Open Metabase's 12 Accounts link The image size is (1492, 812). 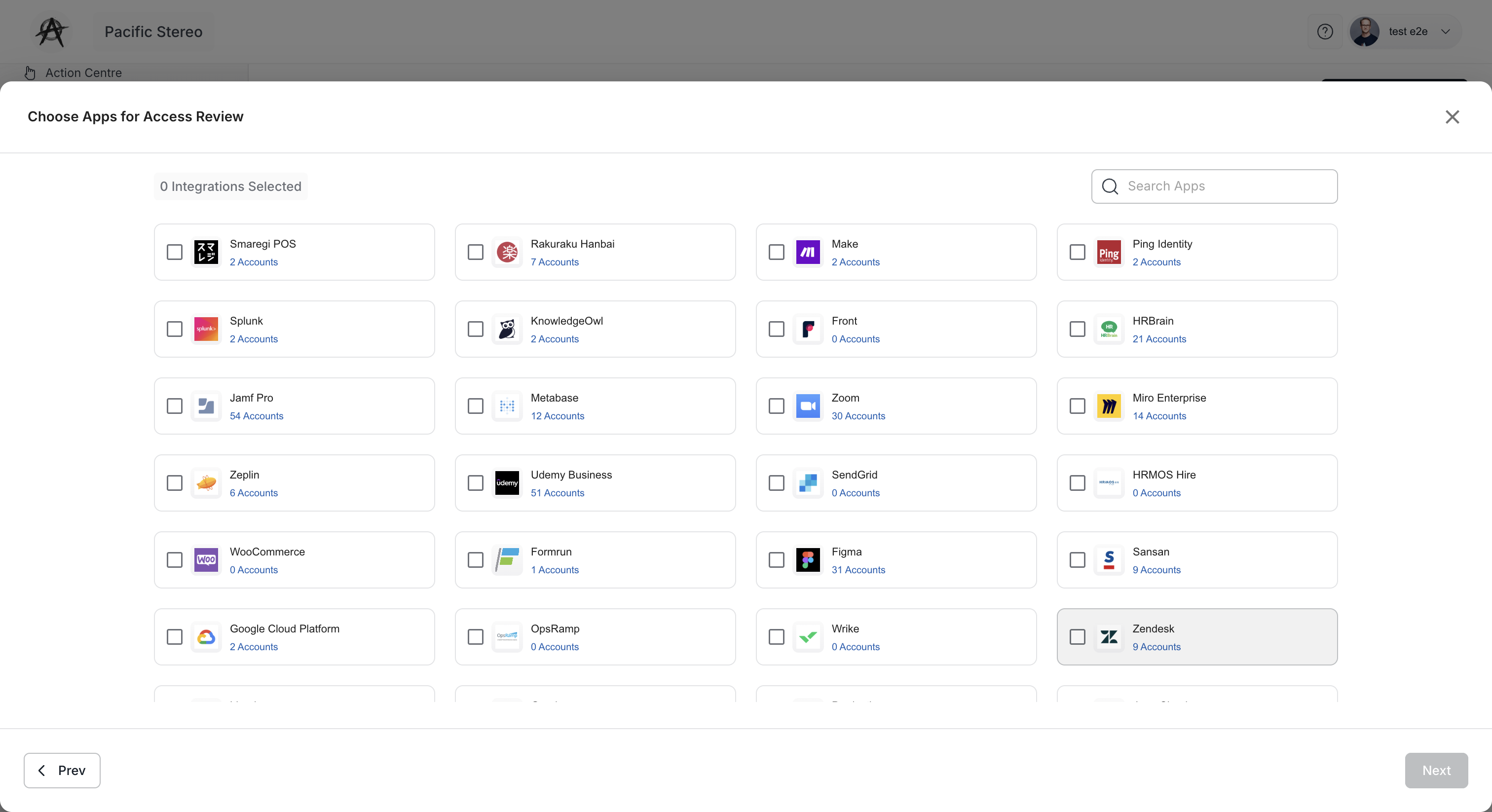557,416
